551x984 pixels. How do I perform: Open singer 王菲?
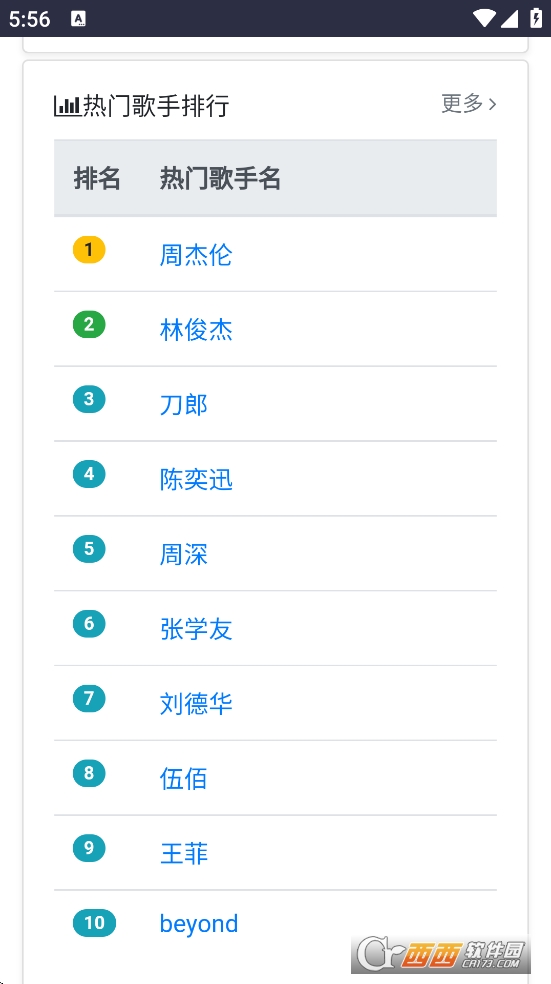coord(183,853)
